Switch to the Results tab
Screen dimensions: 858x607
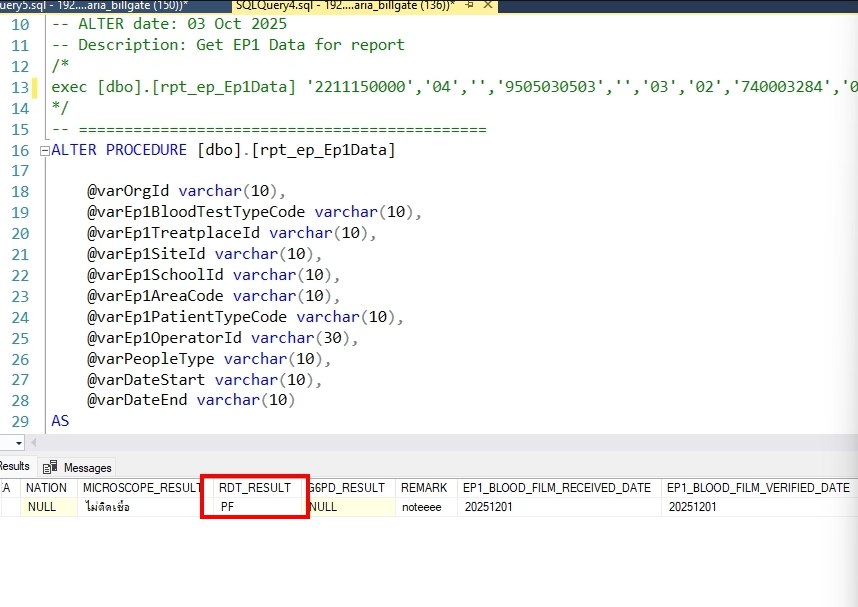(14, 466)
